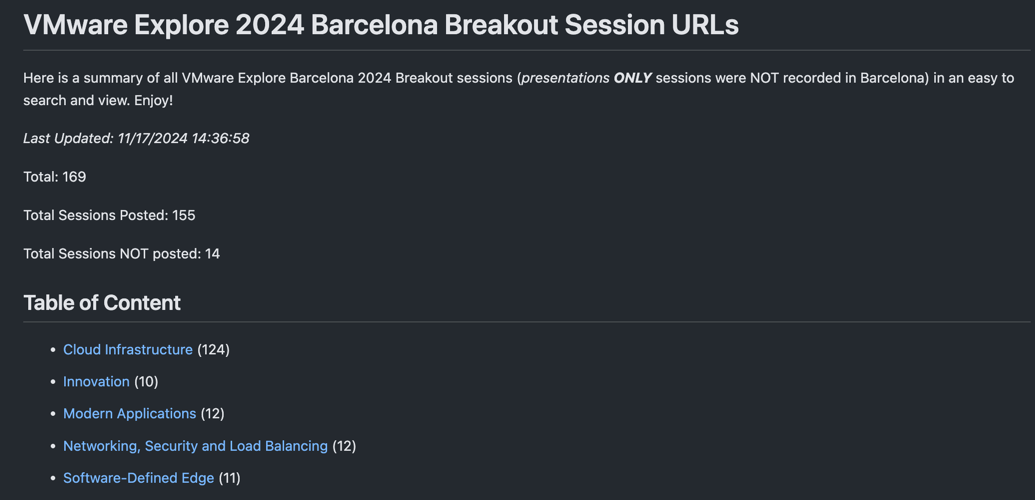Click the (12) count beside Modern Applications

(x=213, y=413)
